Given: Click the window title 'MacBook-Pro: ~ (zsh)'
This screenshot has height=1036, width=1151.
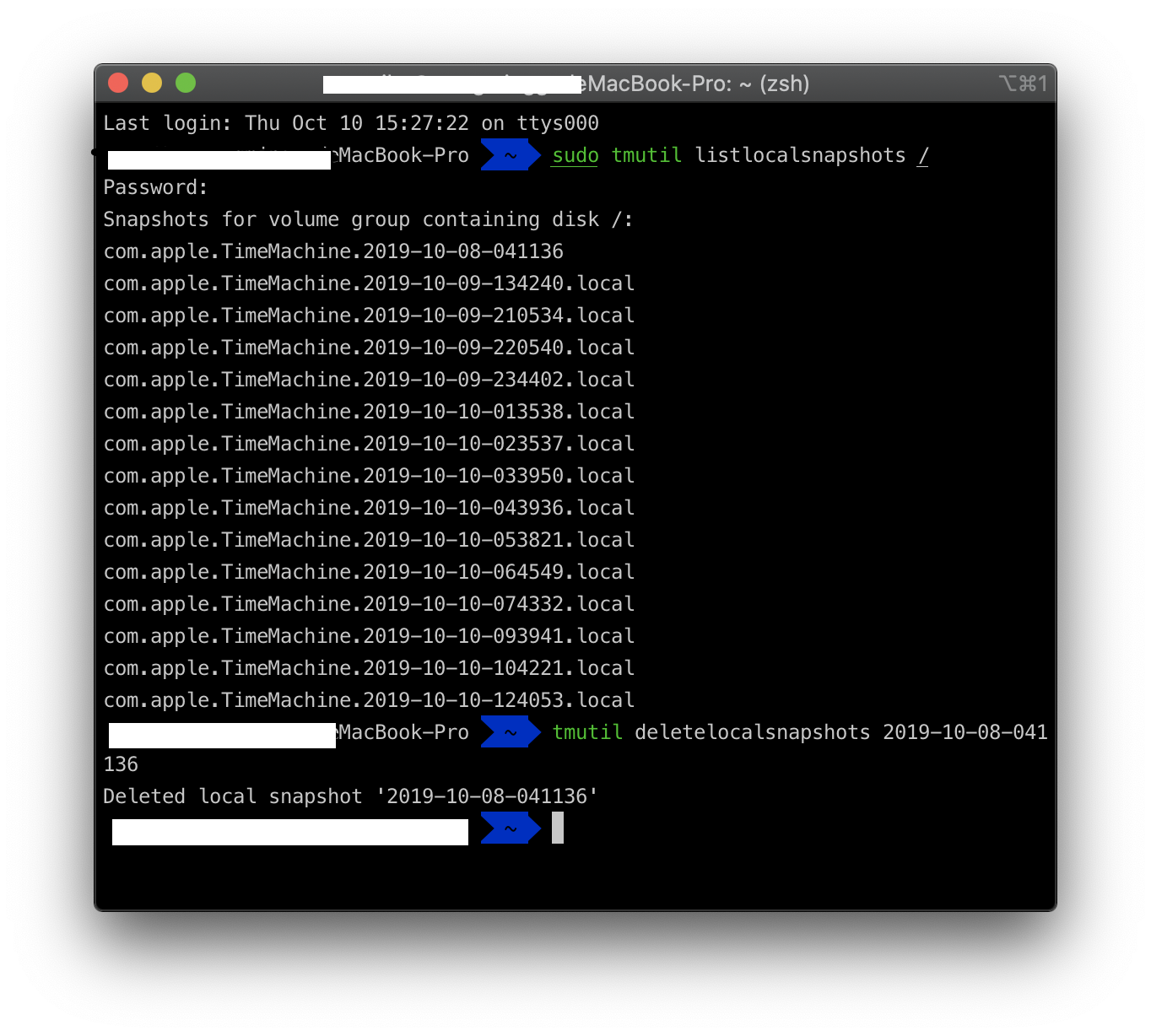Looking at the screenshot, I should click(698, 84).
